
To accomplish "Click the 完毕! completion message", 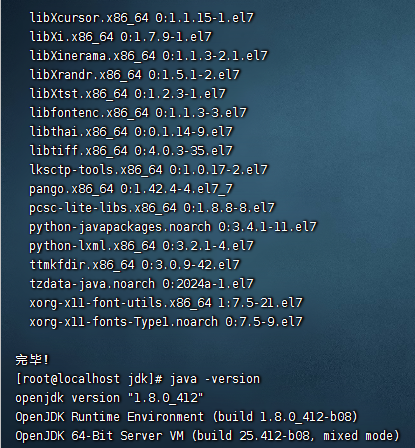I will [x=32, y=360].
